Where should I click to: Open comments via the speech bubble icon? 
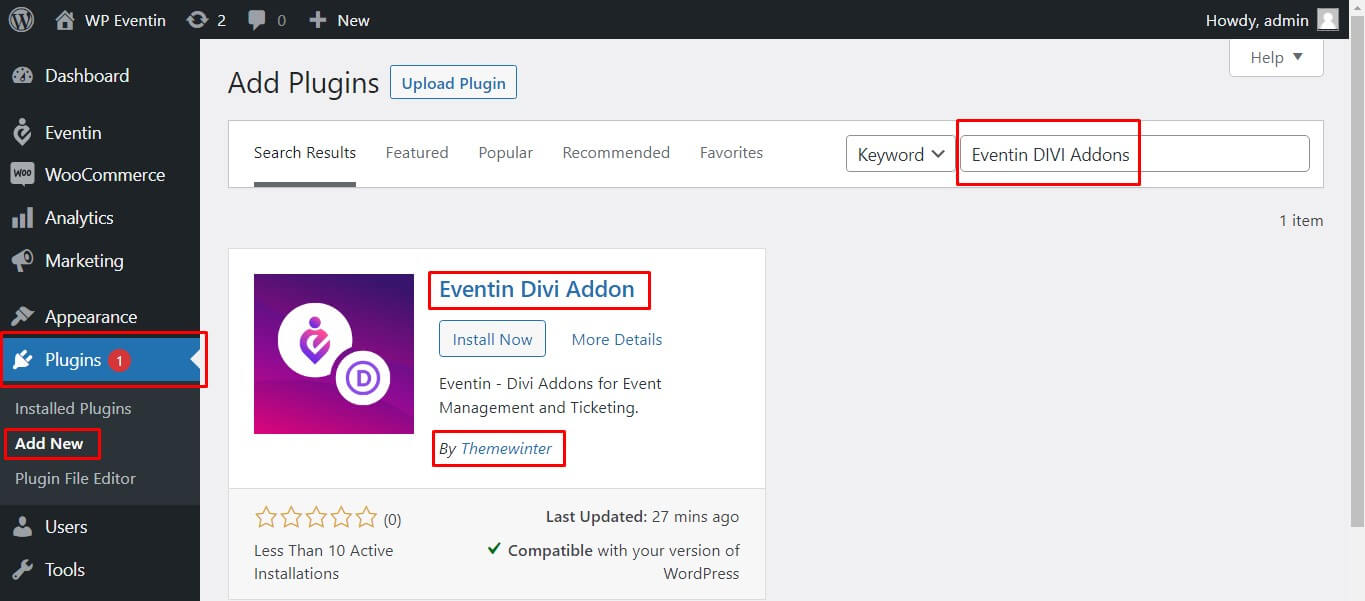[x=256, y=19]
